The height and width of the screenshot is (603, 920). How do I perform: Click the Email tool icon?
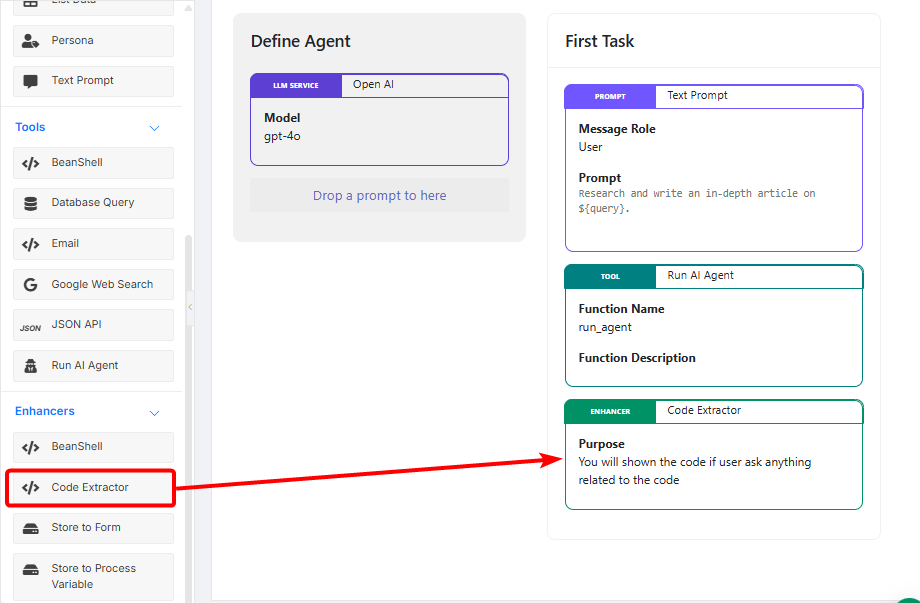coord(31,244)
